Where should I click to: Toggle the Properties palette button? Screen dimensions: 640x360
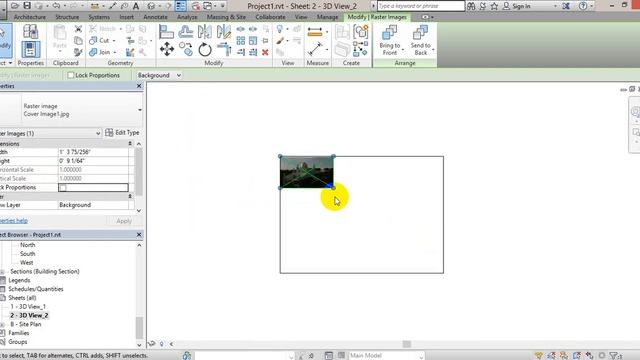click(30, 49)
